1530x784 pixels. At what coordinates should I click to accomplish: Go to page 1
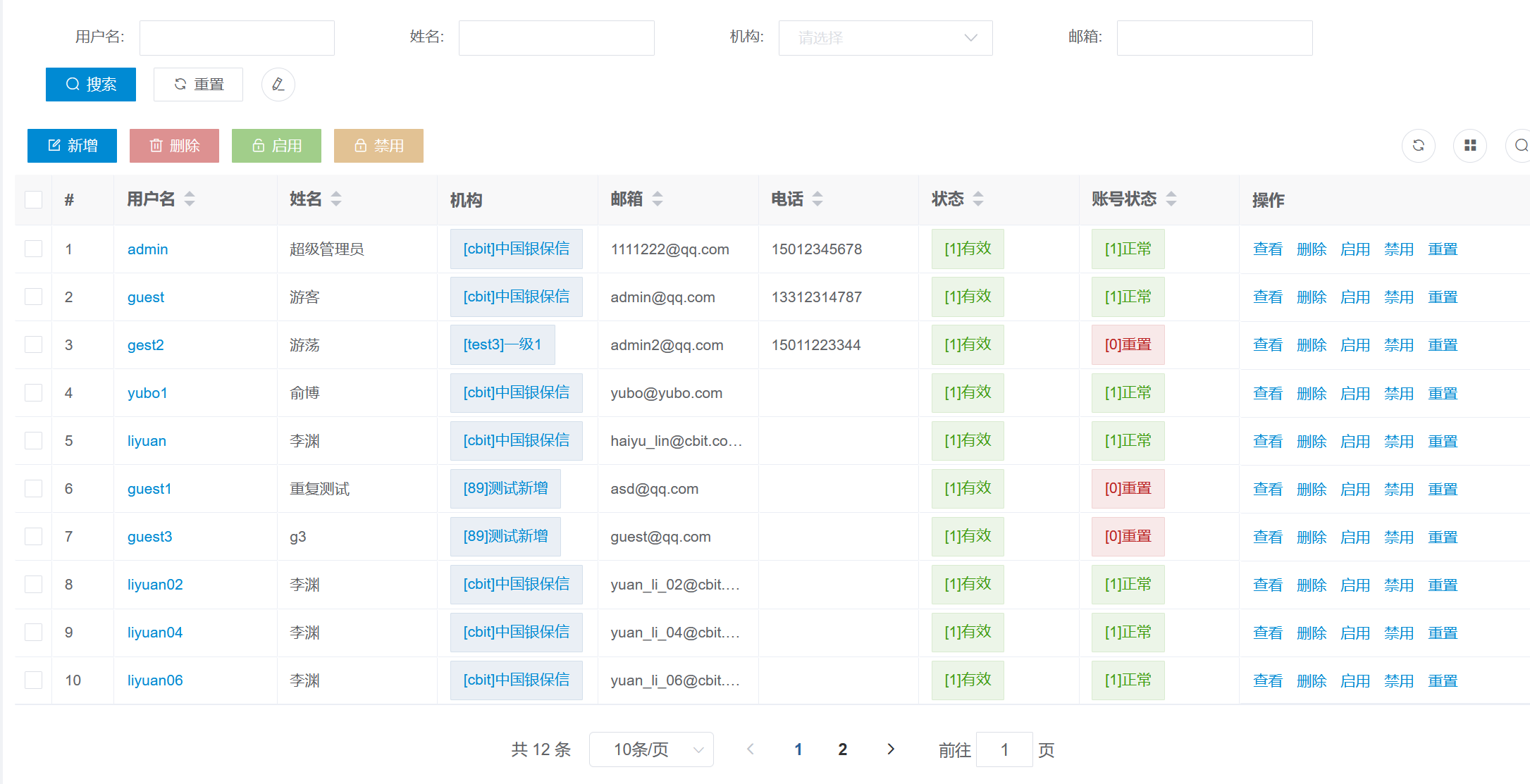pos(798,749)
